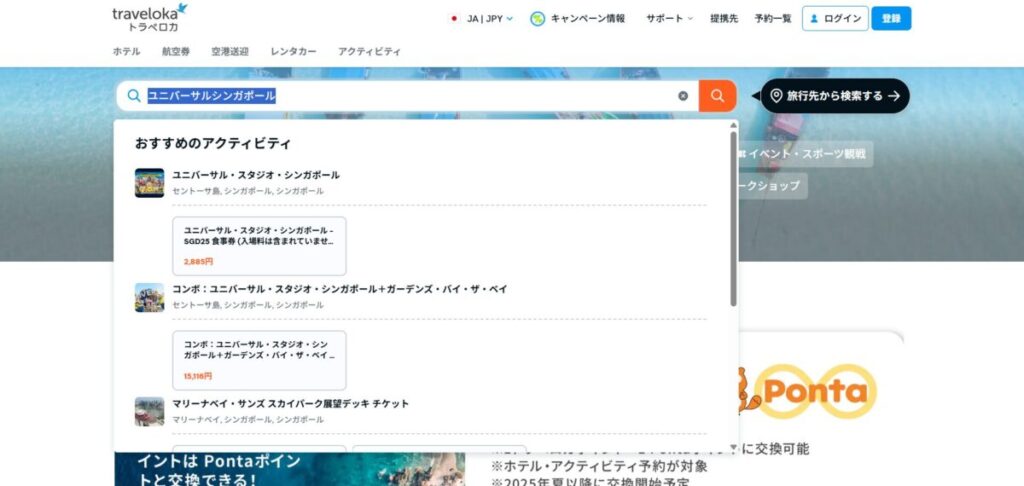Click the Marina Bay Sands thumbnail
This screenshot has width=1024, height=486.
150,412
